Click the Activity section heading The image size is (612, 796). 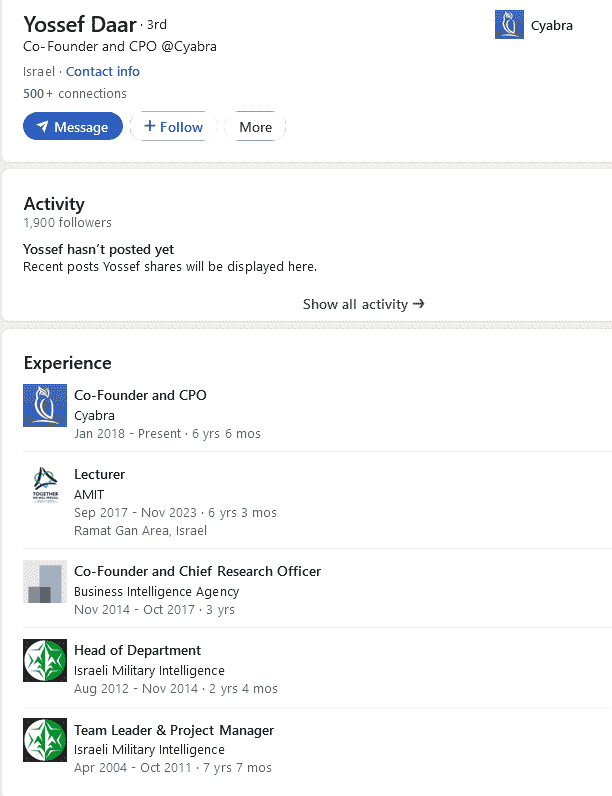[x=54, y=204]
